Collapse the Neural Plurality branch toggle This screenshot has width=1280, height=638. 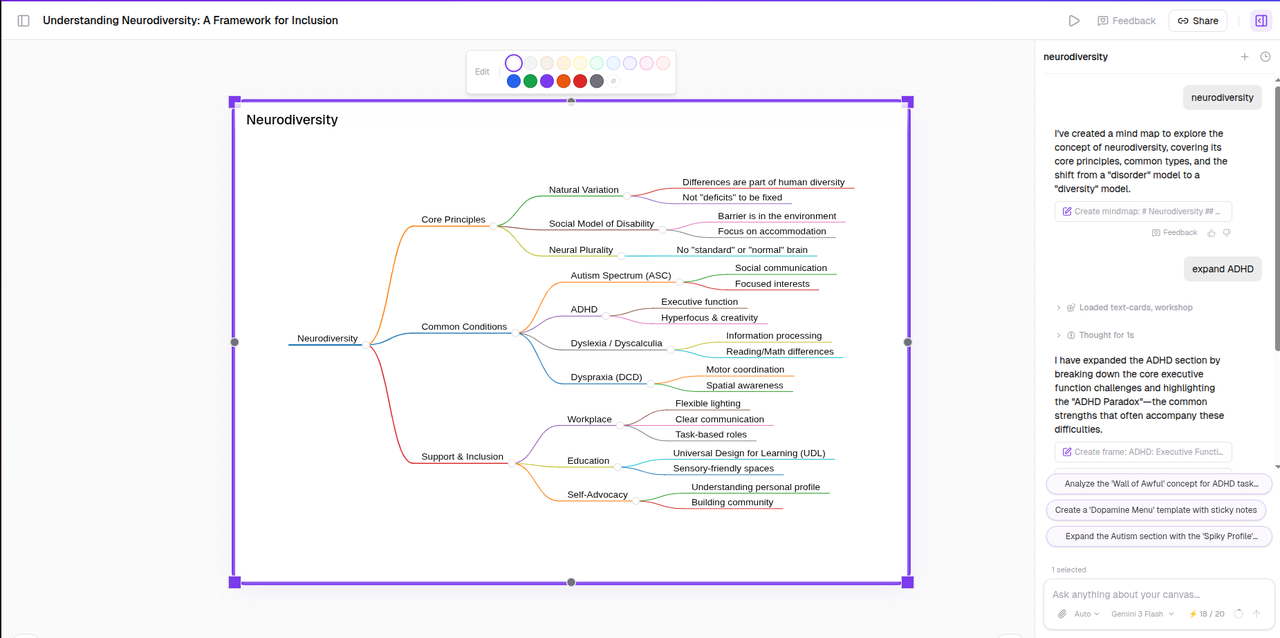(x=621, y=256)
